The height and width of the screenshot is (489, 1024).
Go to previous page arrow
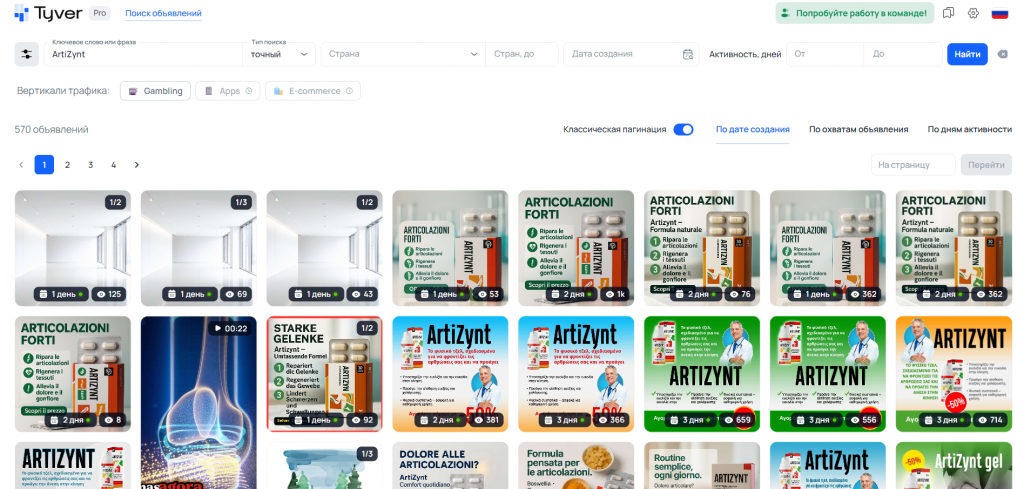click(x=21, y=165)
